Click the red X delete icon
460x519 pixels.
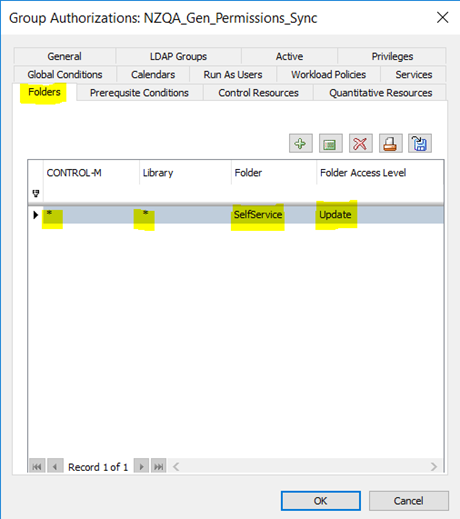click(360, 144)
